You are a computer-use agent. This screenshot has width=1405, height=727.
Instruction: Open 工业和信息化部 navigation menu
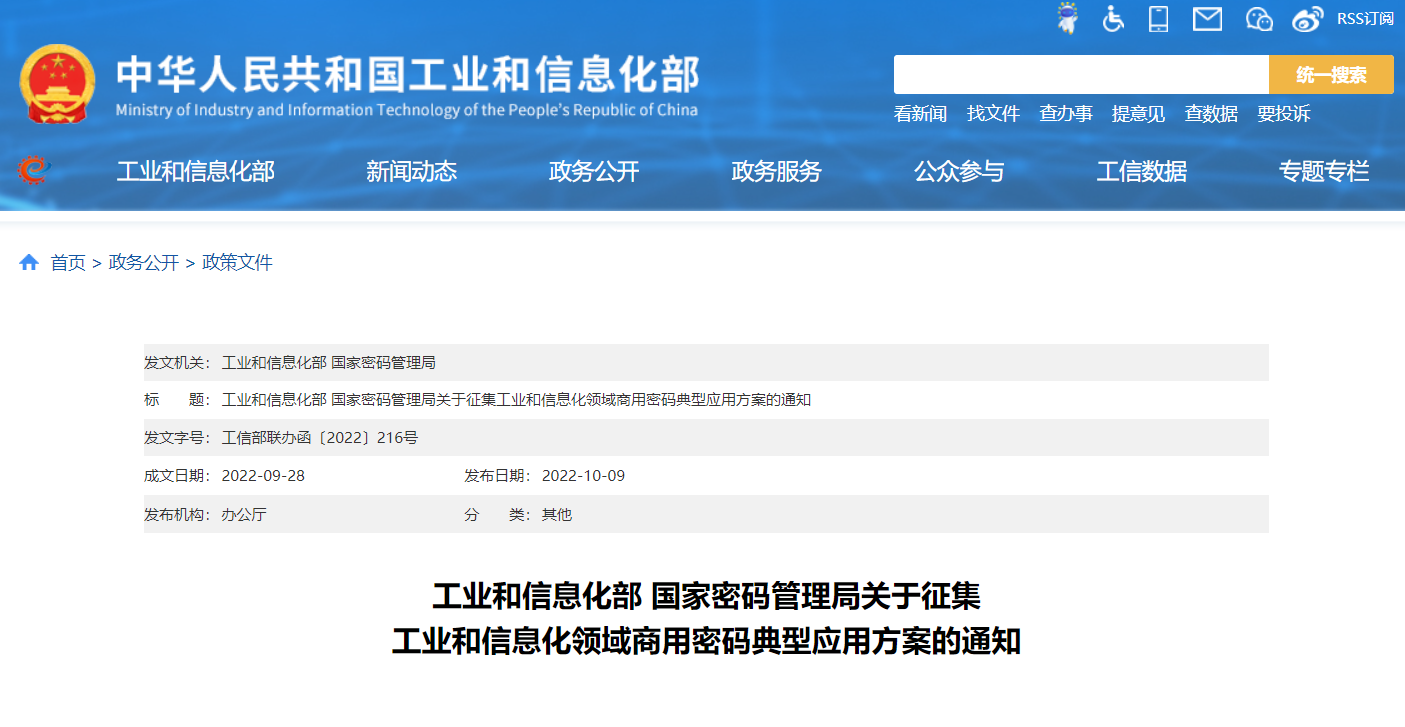pos(195,172)
